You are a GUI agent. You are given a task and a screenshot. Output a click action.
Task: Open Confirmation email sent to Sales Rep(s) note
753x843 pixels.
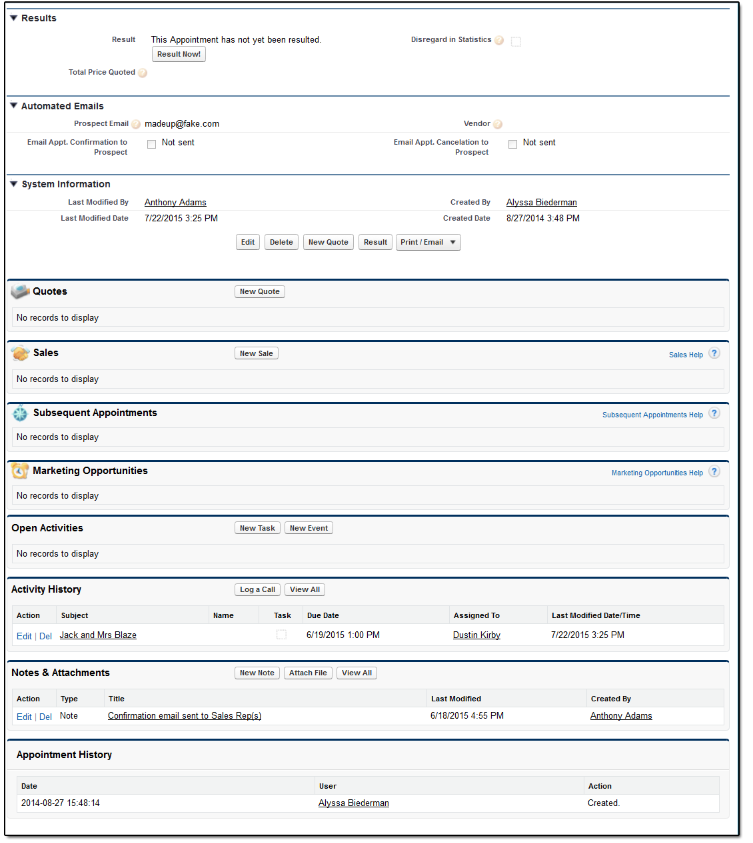click(x=184, y=716)
